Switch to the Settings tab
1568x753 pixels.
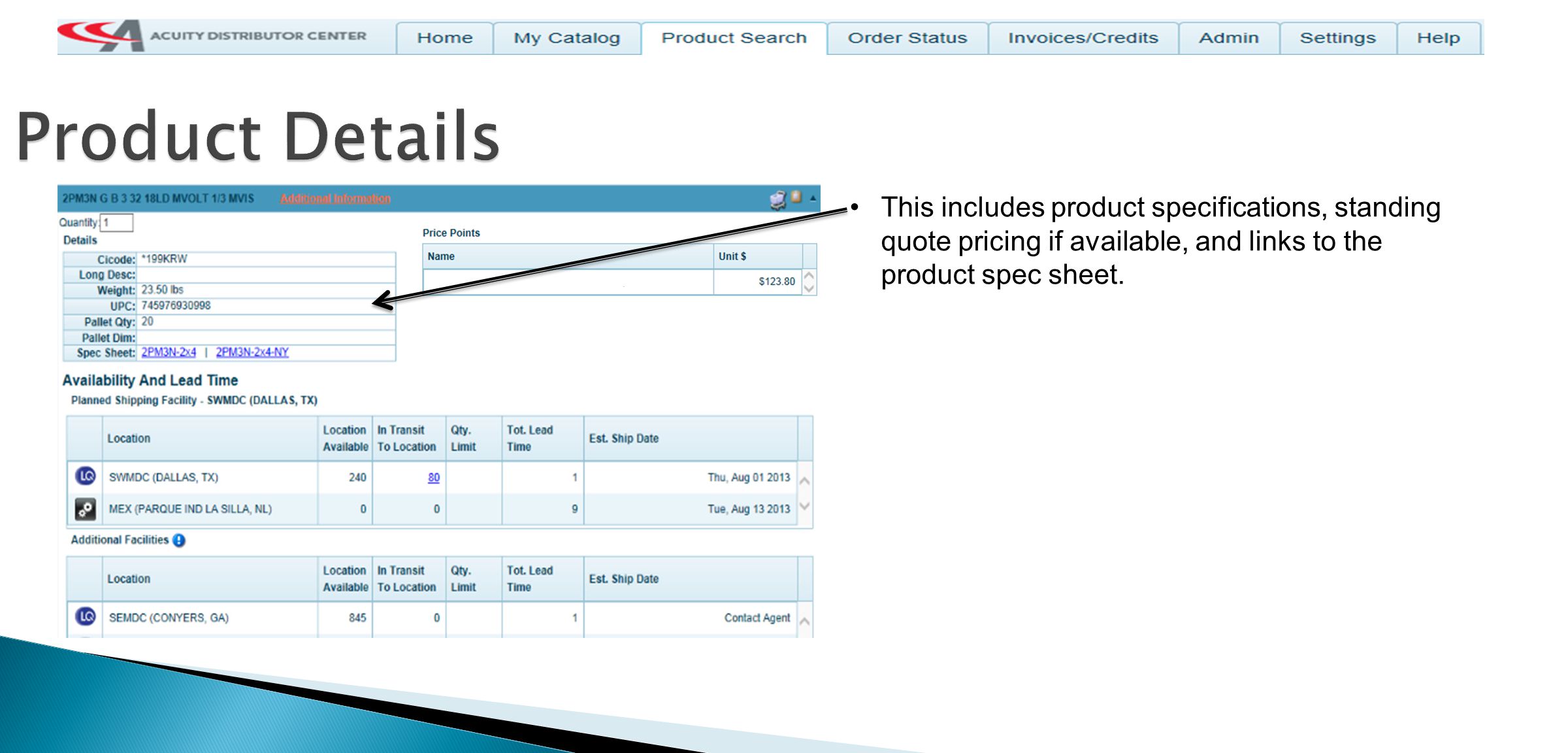coord(1337,38)
